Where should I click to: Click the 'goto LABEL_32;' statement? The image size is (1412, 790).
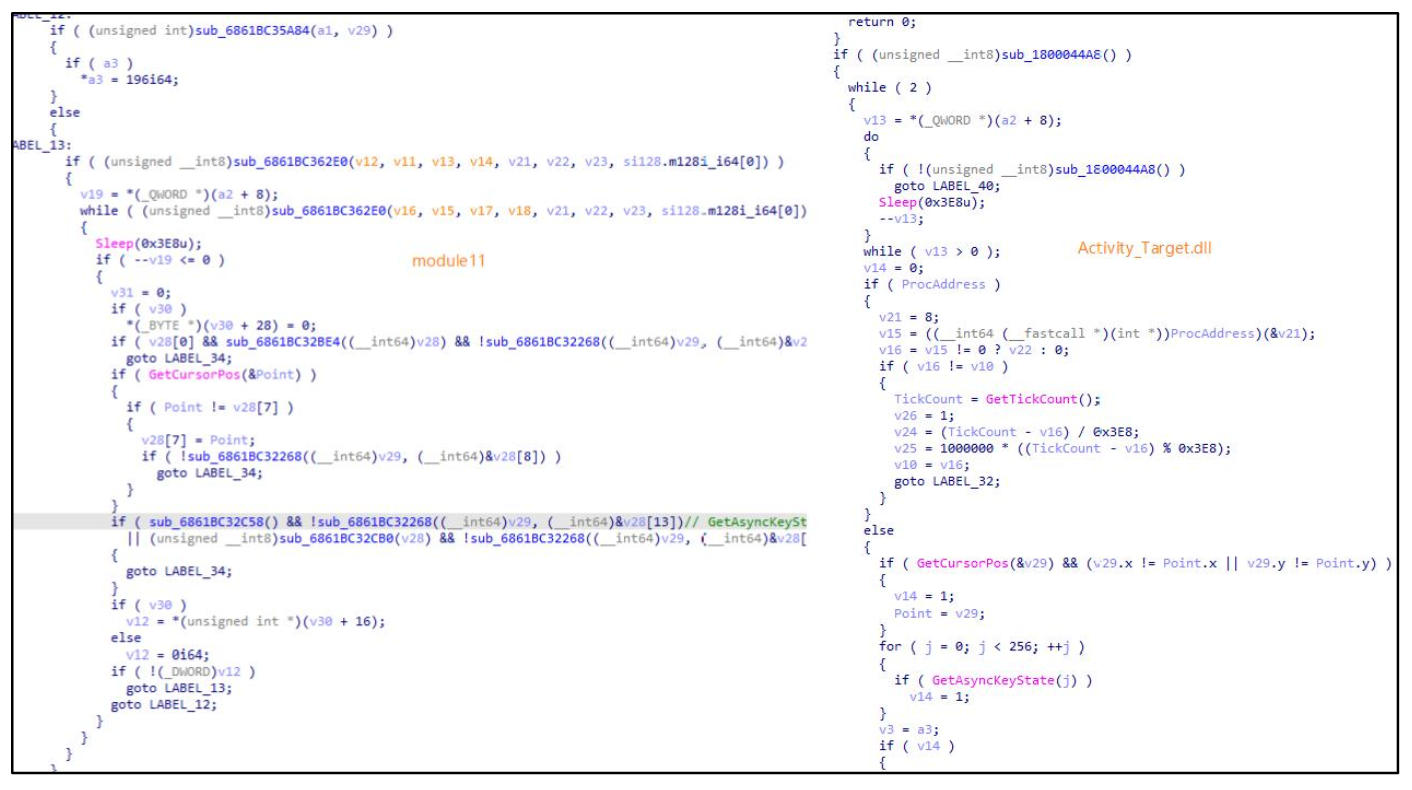(945, 481)
